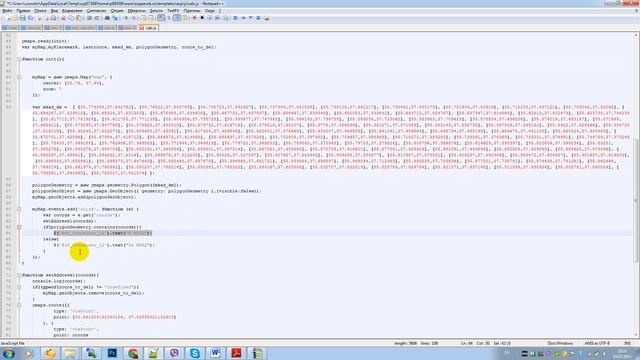The image size is (640, 360).
Task: Save the file with the Save icon
Action: click(22, 18)
